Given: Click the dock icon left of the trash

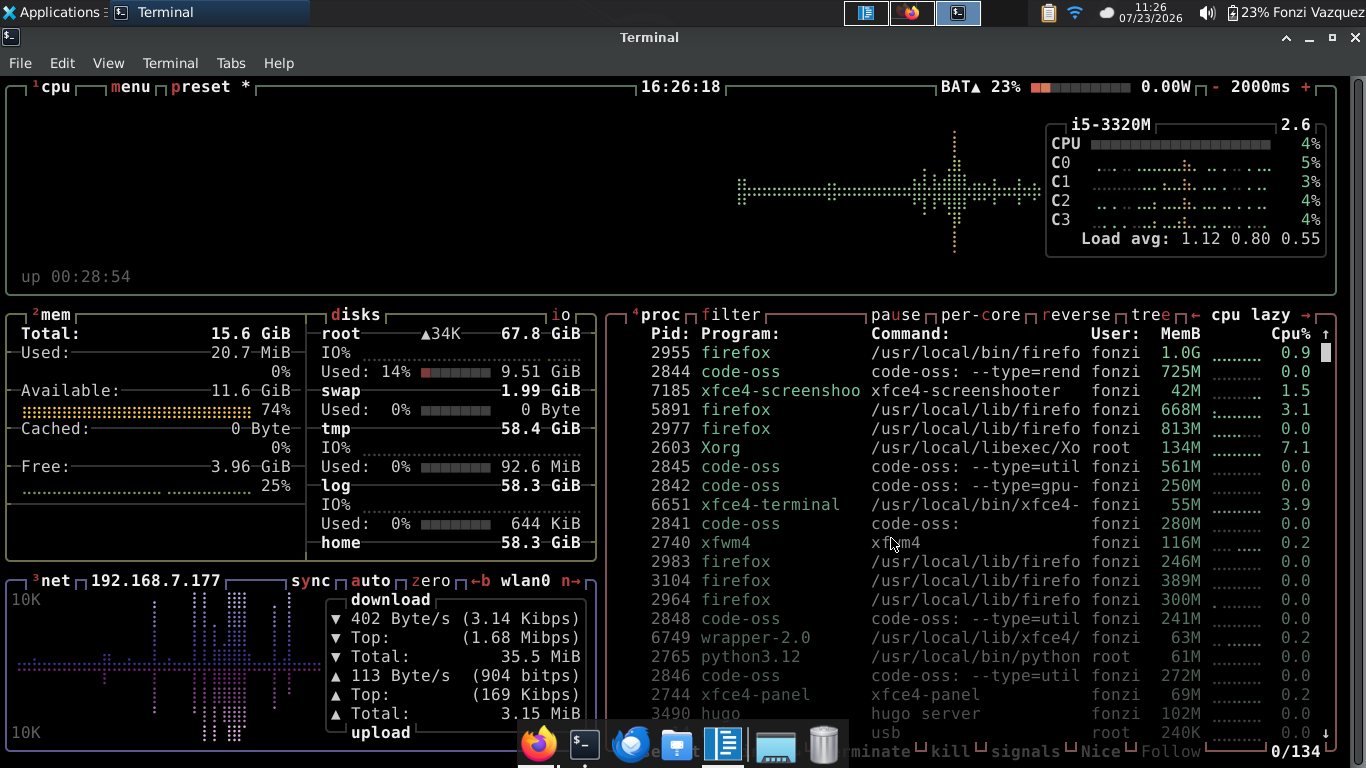Looking at the screenshot, I should click(775, 745).
